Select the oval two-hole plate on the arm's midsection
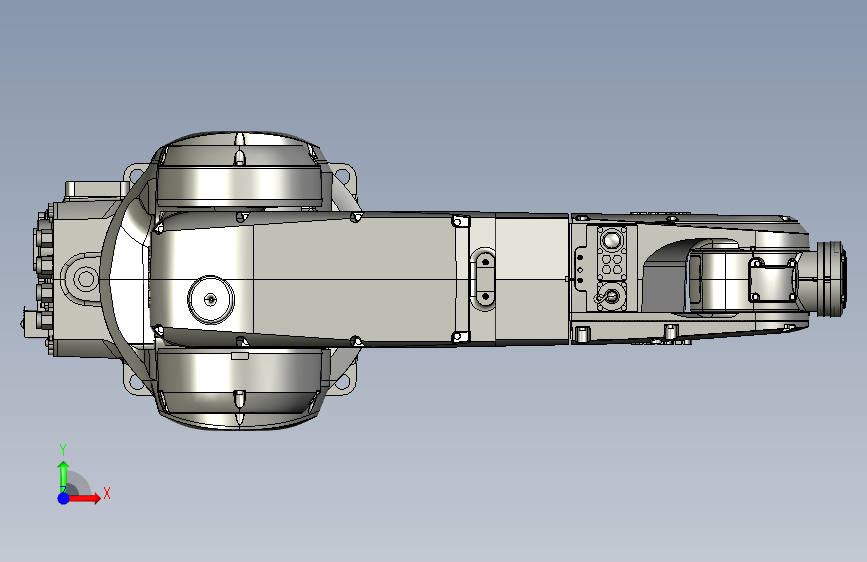Screen dimensions: 867x562 pos(485,279)
